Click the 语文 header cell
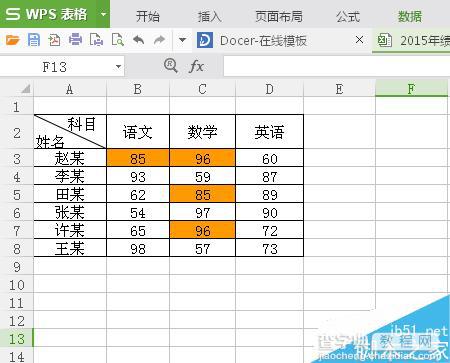This screenshot has height=363, width=450. [138, 132]
